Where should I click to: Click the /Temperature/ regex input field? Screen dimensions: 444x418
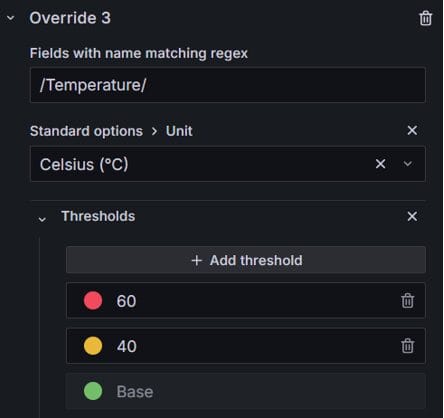[x=228, y=85]
